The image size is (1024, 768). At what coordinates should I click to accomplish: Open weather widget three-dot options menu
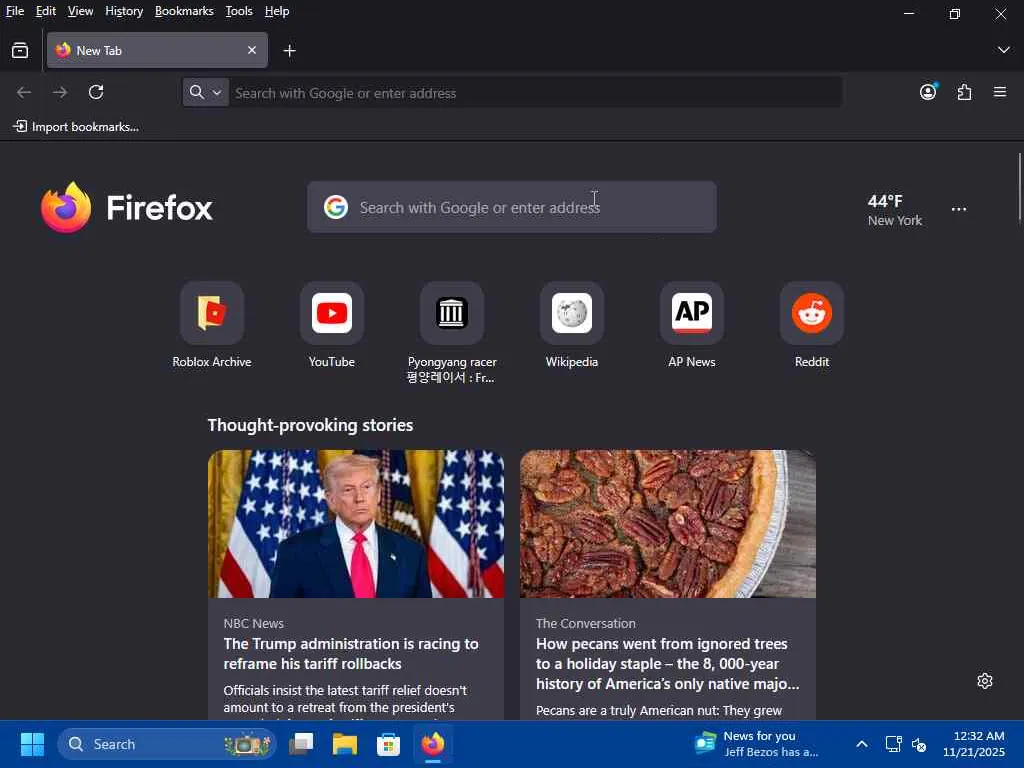pyautogui.click(x=959, y=209)
